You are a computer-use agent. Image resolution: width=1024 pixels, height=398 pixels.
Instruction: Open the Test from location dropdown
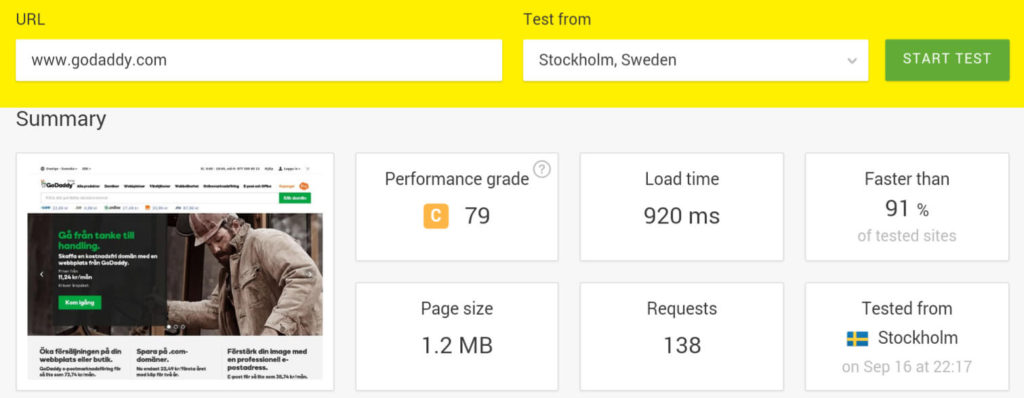pos(696,60)
